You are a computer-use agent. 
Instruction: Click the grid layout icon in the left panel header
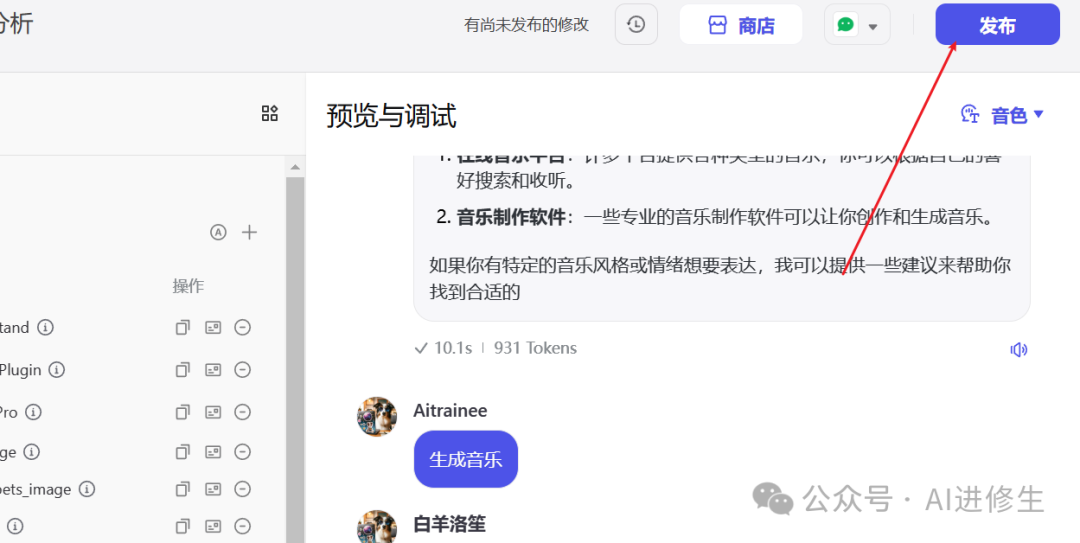point(270,114)
